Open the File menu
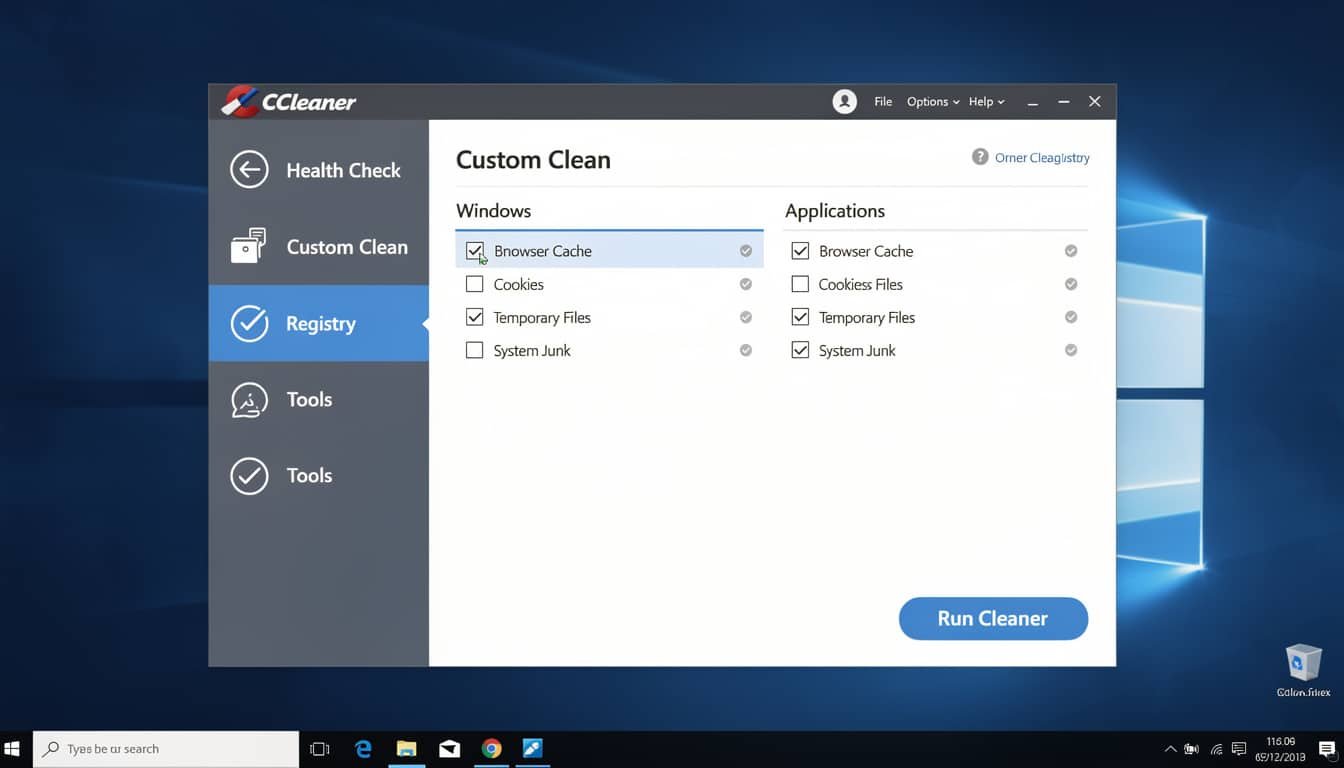1344x768 pixels. point(883,101)
